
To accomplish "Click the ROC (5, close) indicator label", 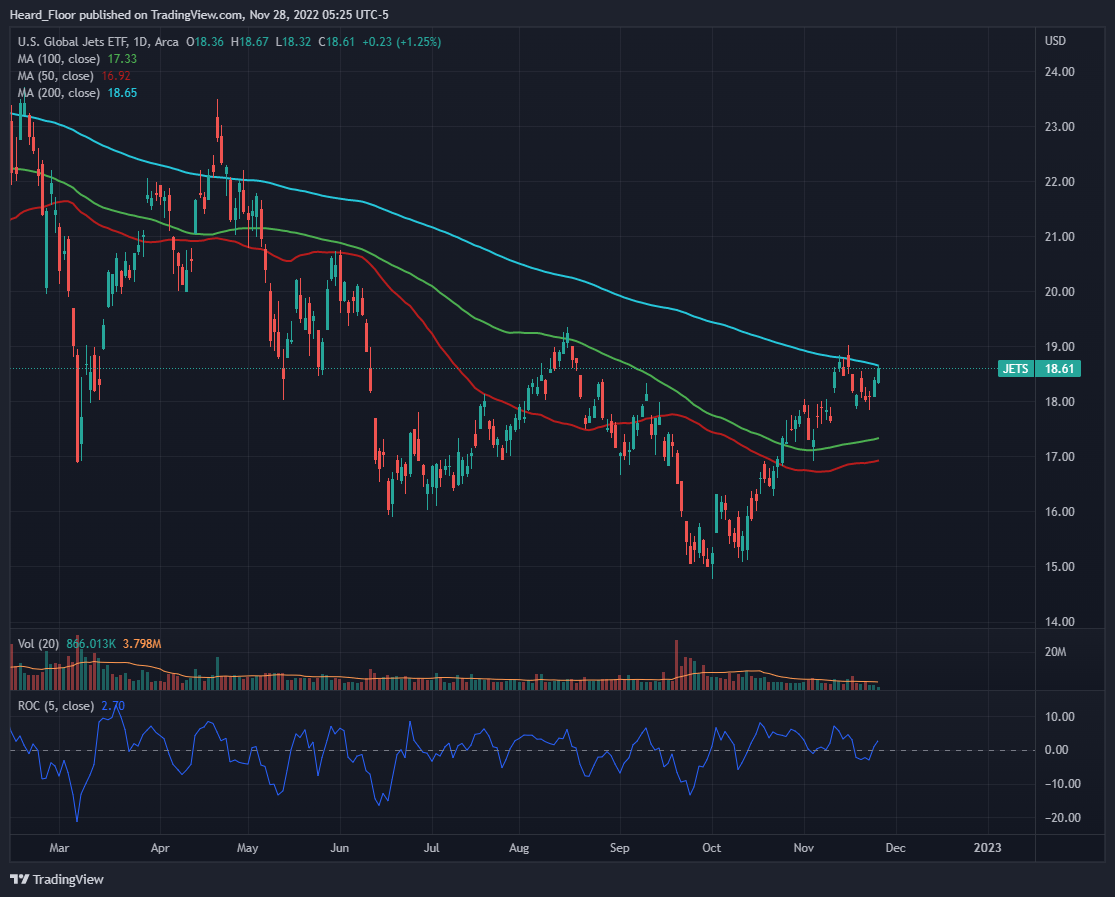I will (x=55, y=706).
